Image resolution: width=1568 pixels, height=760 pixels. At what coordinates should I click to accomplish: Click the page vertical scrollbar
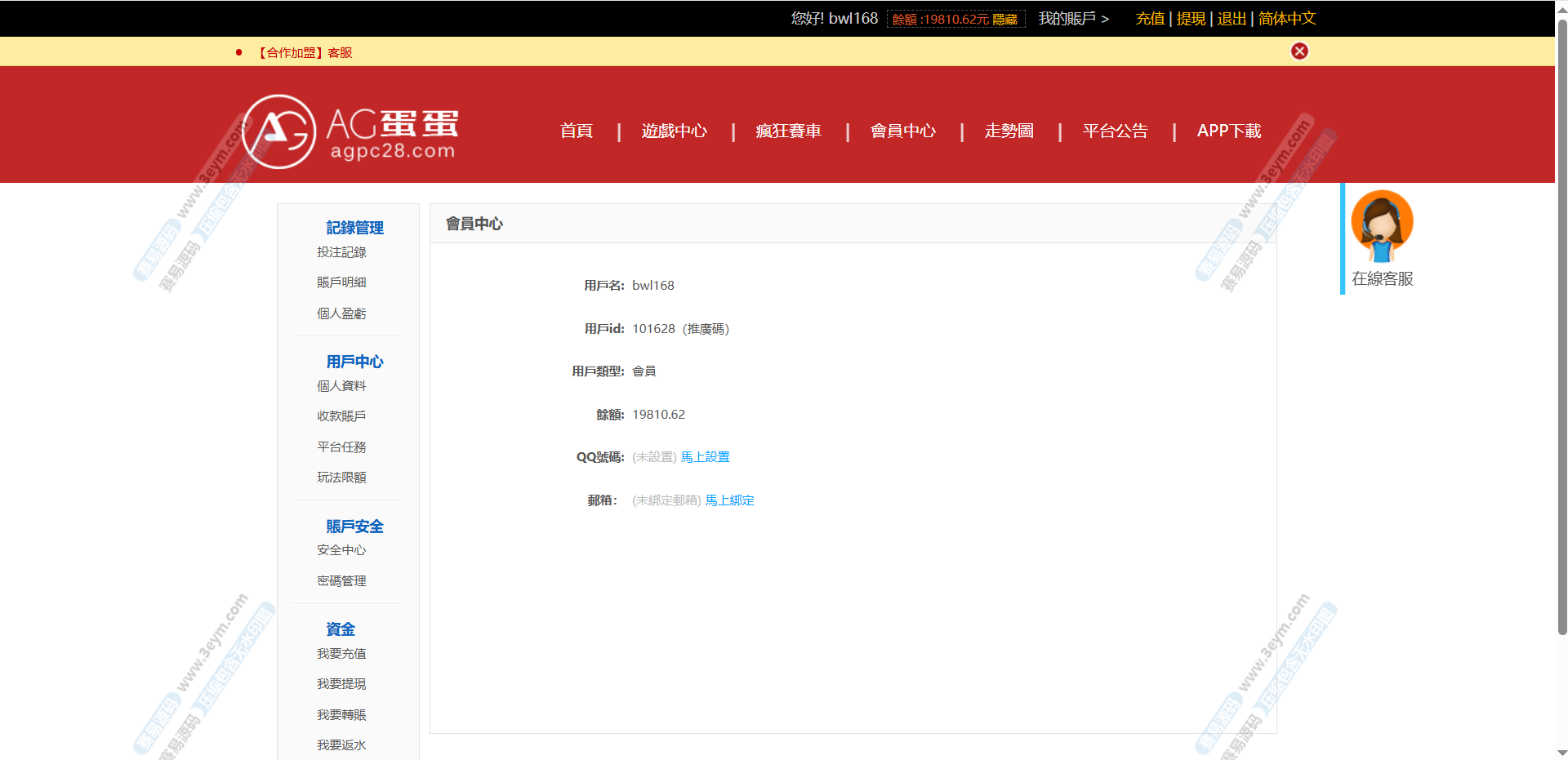coord(1561,327)
